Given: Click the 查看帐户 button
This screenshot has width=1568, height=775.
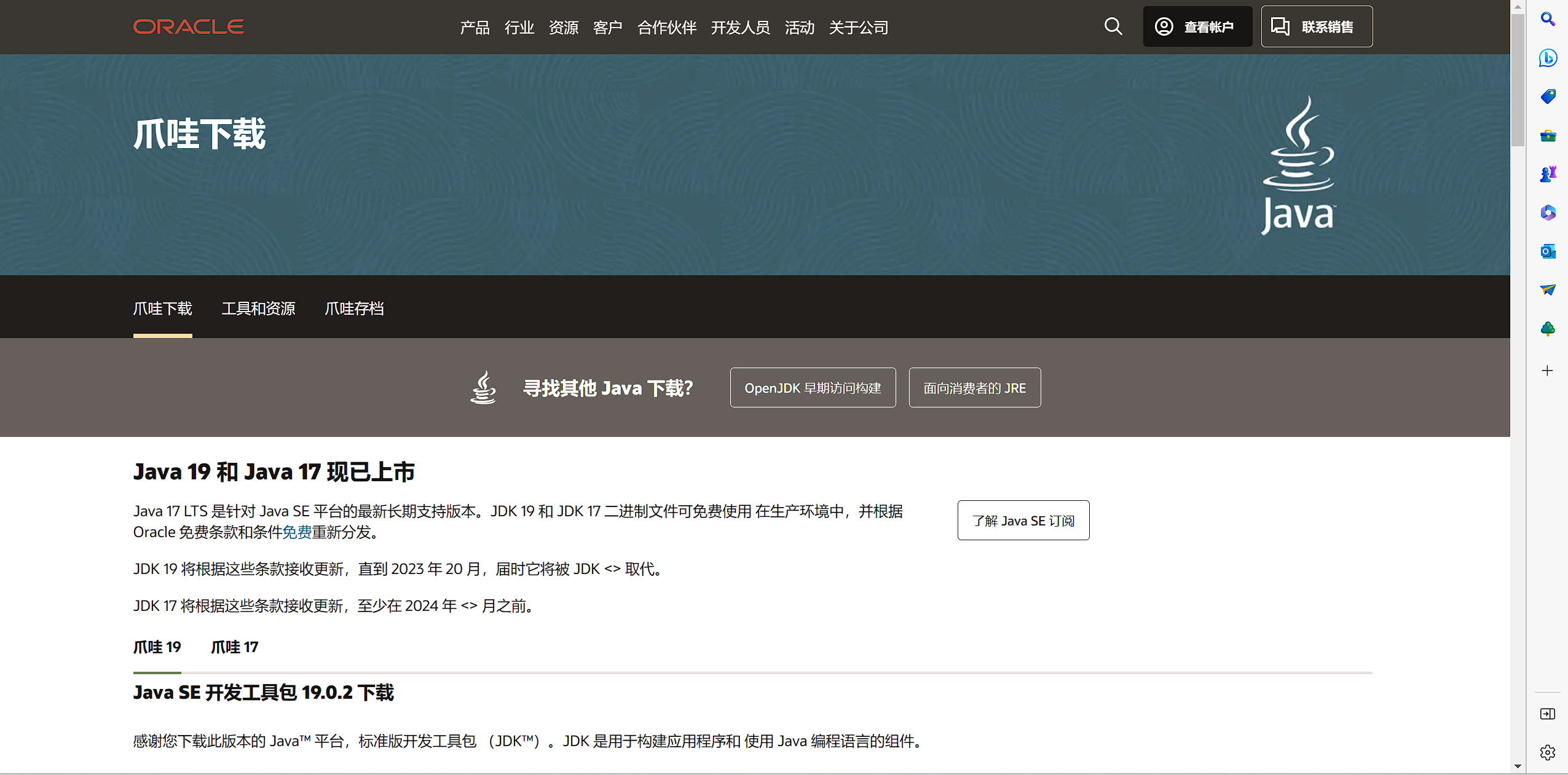Looking at the screenshot, I should pos(1197,26).
